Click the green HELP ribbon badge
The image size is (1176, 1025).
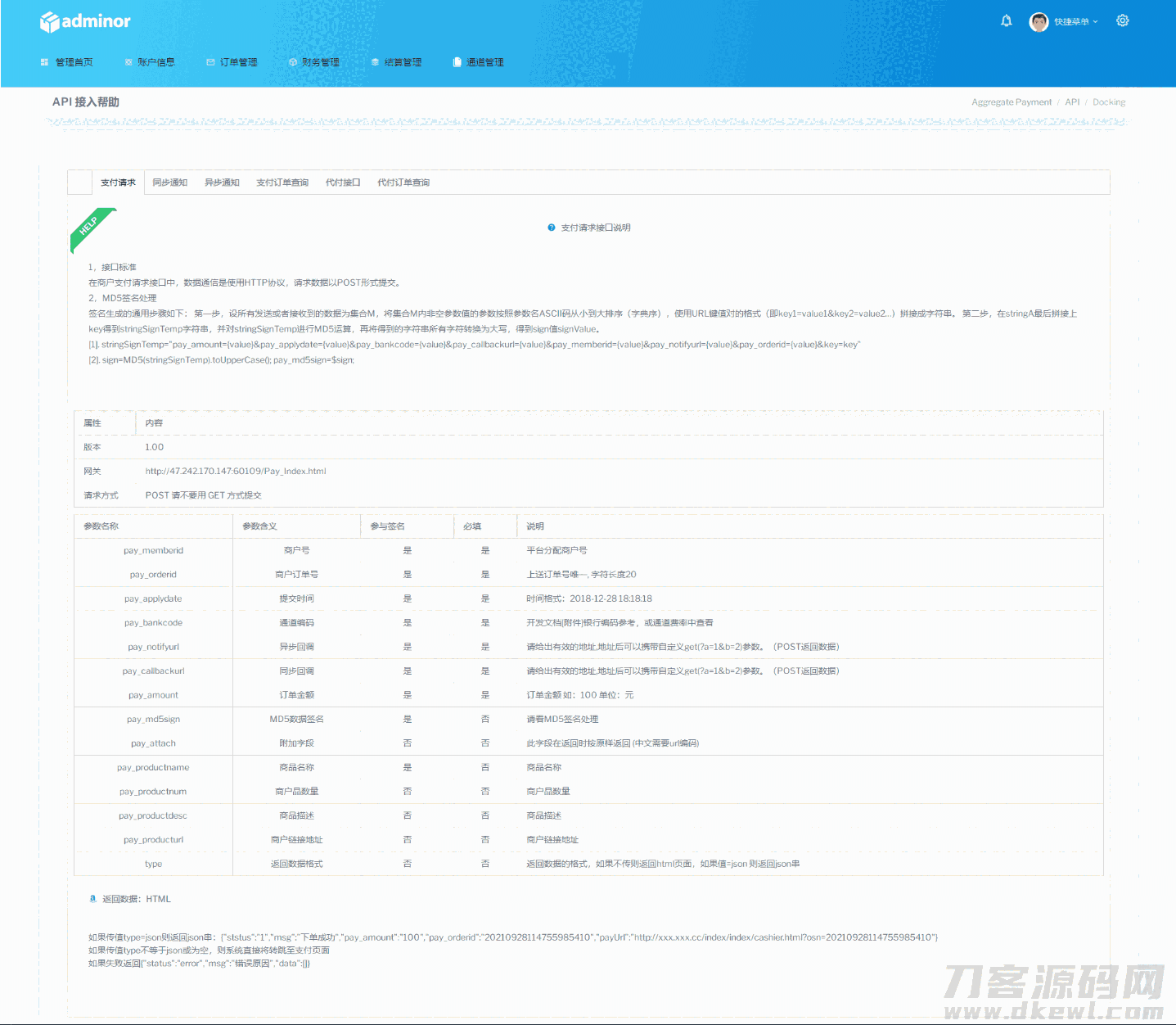coord(91,228)
